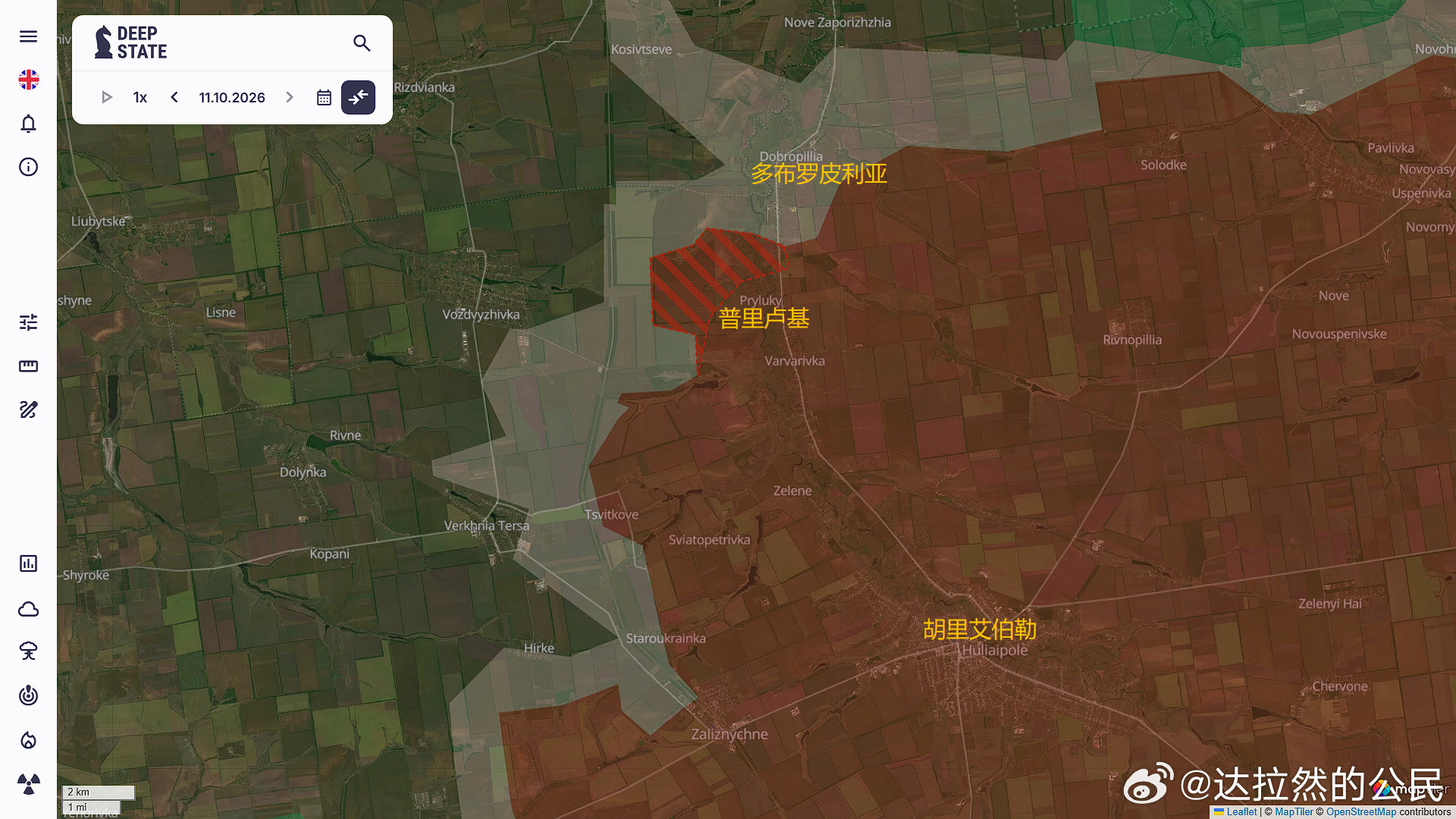Screen dimensions: 1456x819
Task: Click the Huliaipole town label
Action: [994, 651]
